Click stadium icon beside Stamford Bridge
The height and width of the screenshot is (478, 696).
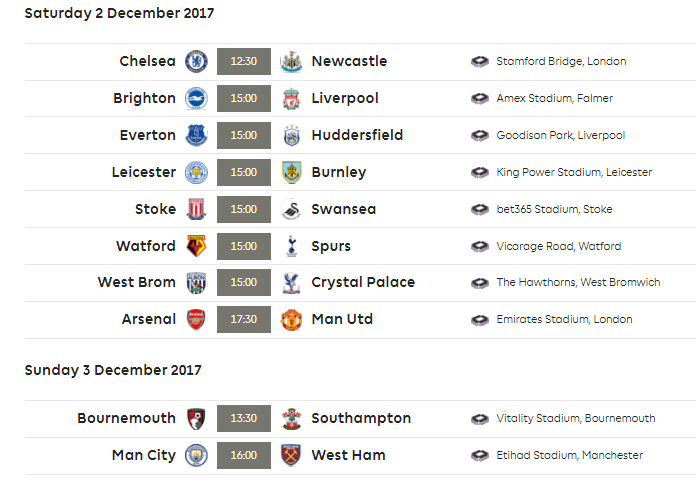(480, 61)
